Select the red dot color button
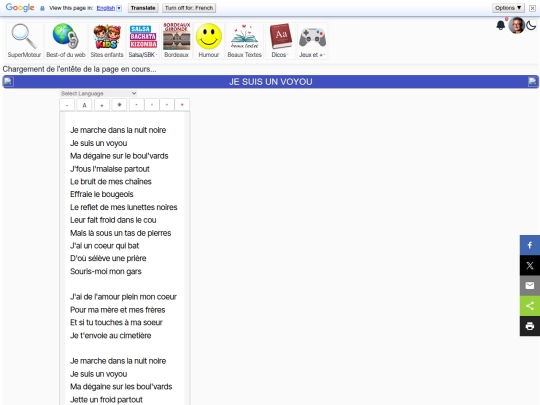Screen dimensions: 540x405 pos(182,105)
